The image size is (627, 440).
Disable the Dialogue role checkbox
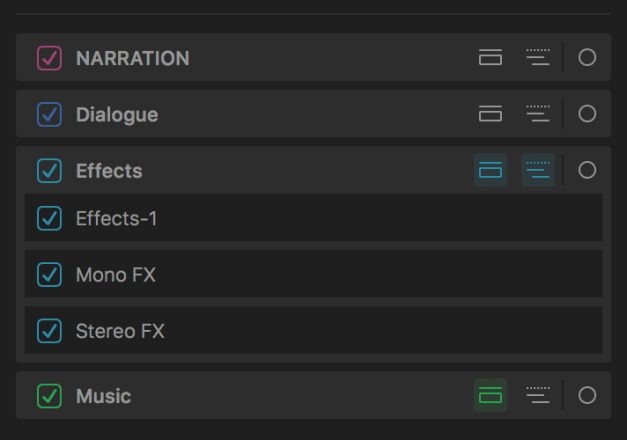tap(49, 114)
